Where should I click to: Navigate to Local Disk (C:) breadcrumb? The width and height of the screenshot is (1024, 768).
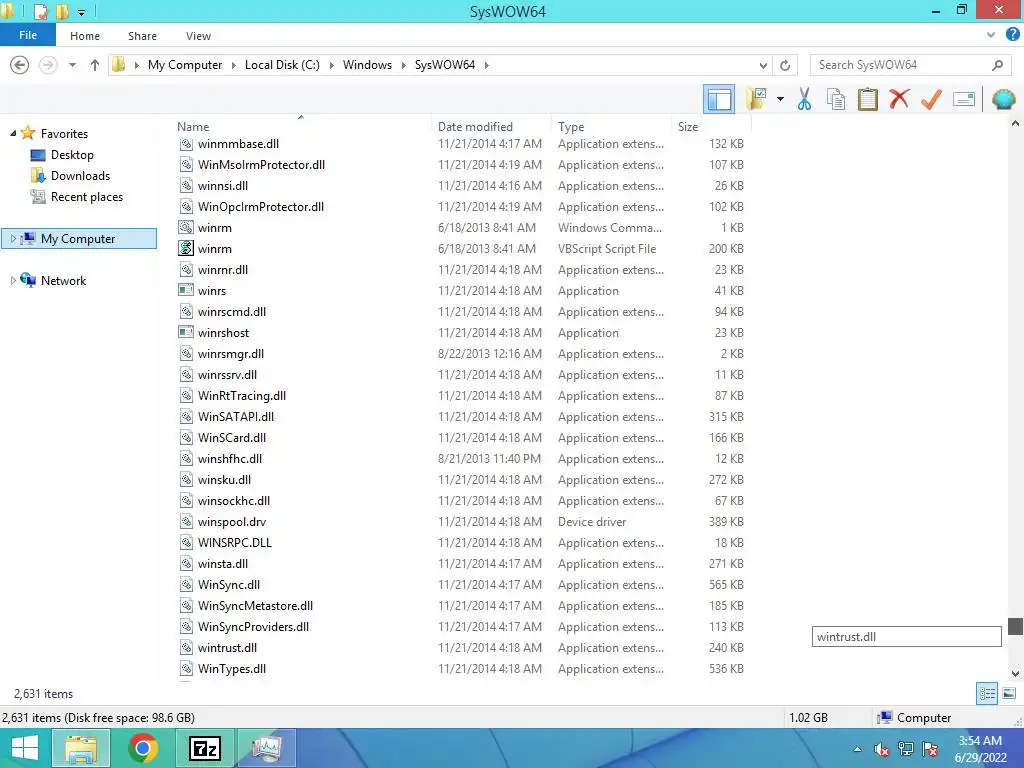(x=282, y=65)
